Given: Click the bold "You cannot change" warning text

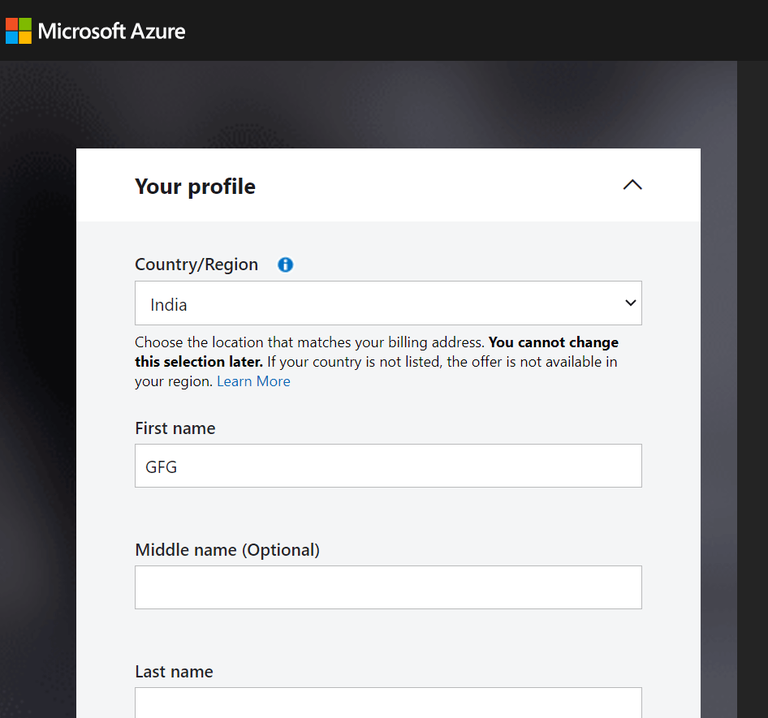Looking at the screenshot, I should 553,342.
